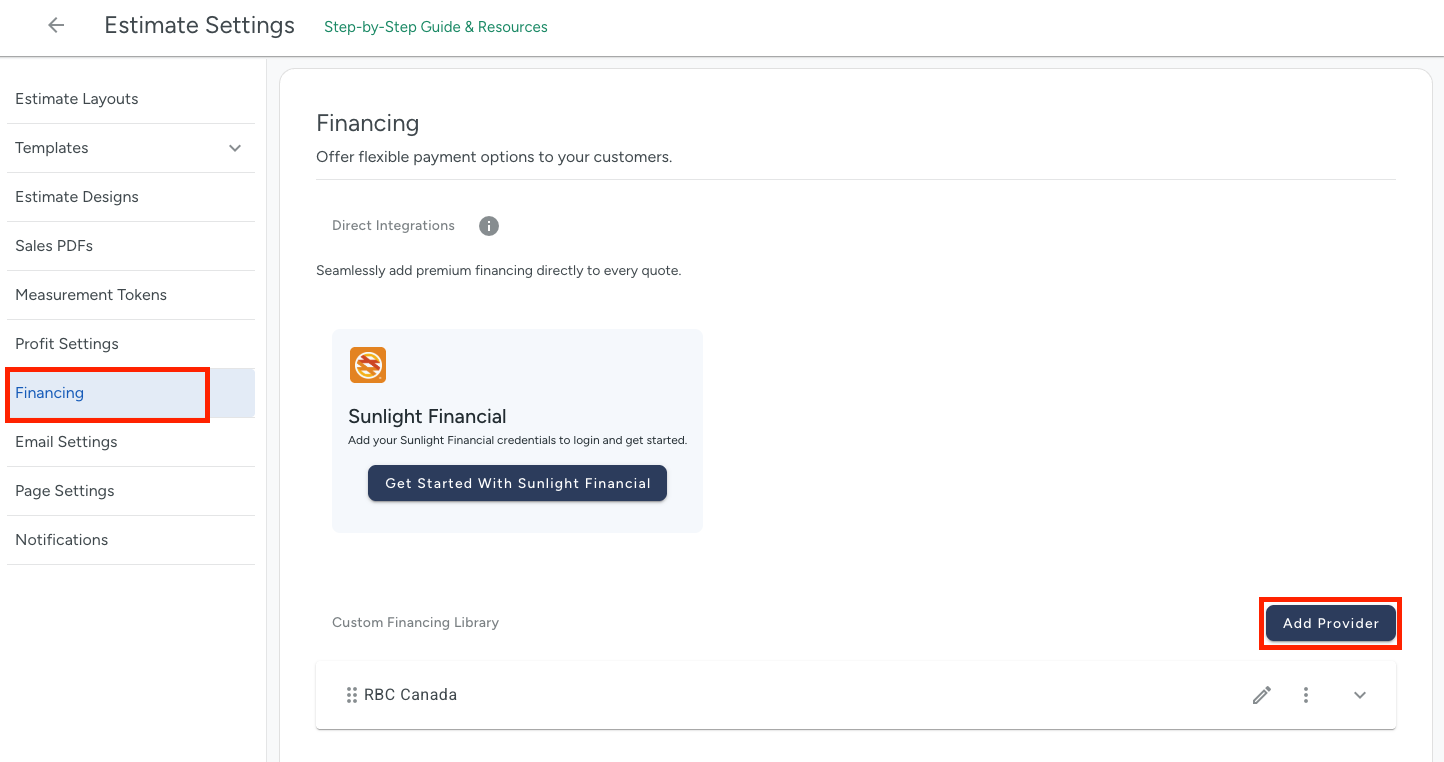Click Get Started With Sunlight Financial
The width and height of the screenshot is (1444, 762).
point(517,483)
